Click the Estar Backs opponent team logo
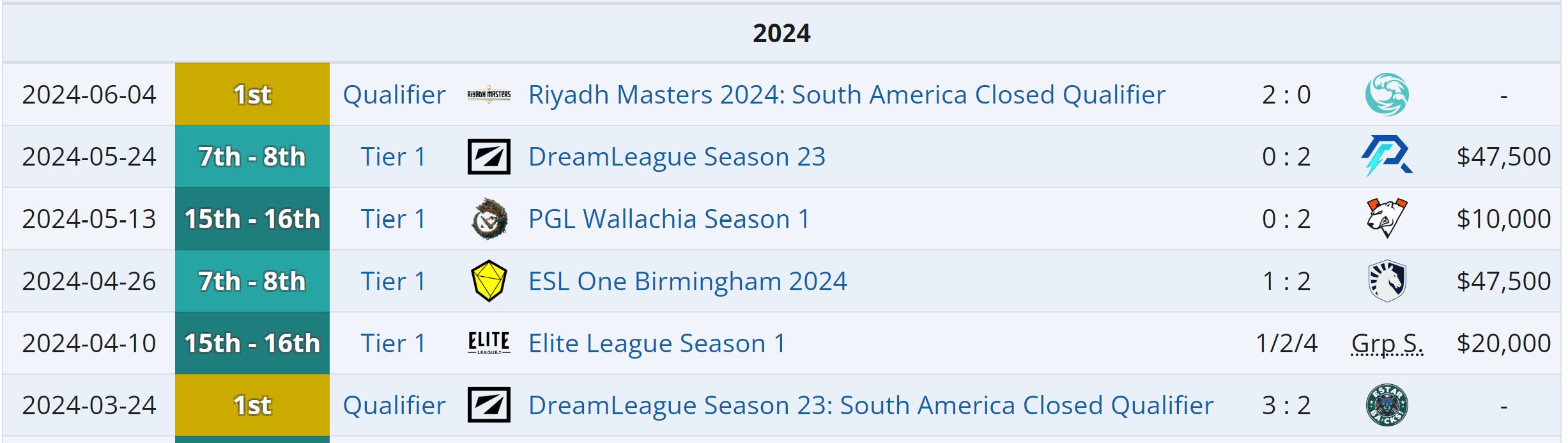Image resolution: width=1568 pixels, height=443 pixels. point(1387,405)
